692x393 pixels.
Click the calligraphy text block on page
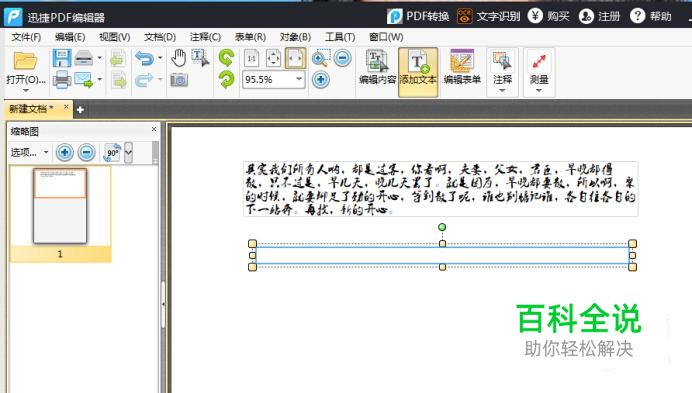tap(440, 189)
